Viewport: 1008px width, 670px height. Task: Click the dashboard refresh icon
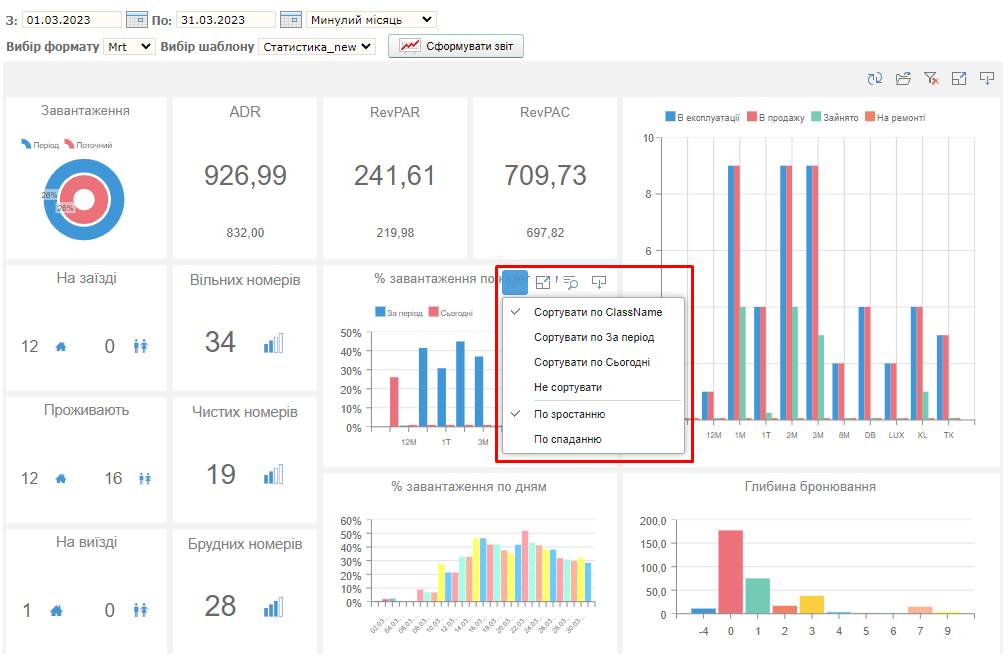click(x=875, y=79)
